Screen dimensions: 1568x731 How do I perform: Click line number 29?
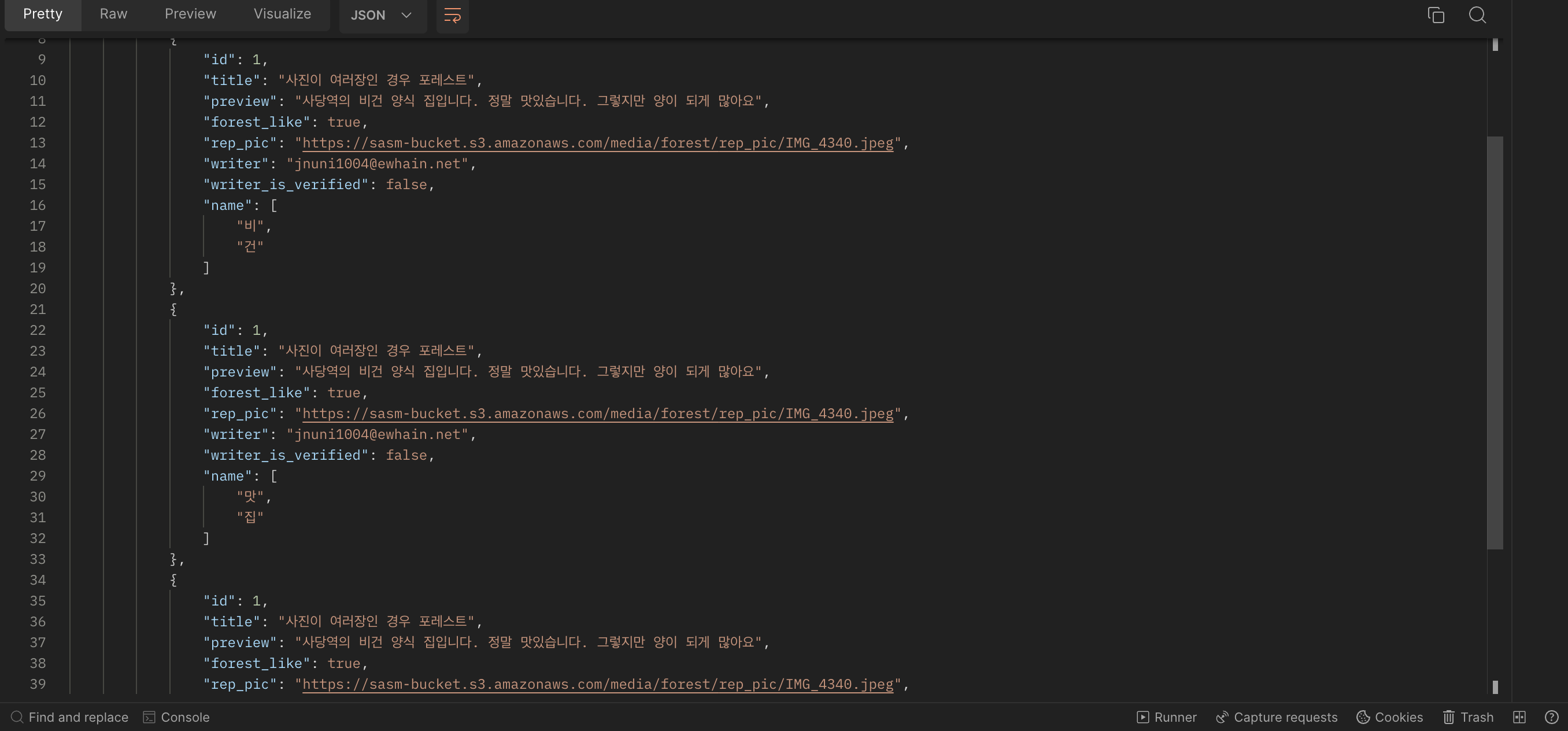(38, 476)
